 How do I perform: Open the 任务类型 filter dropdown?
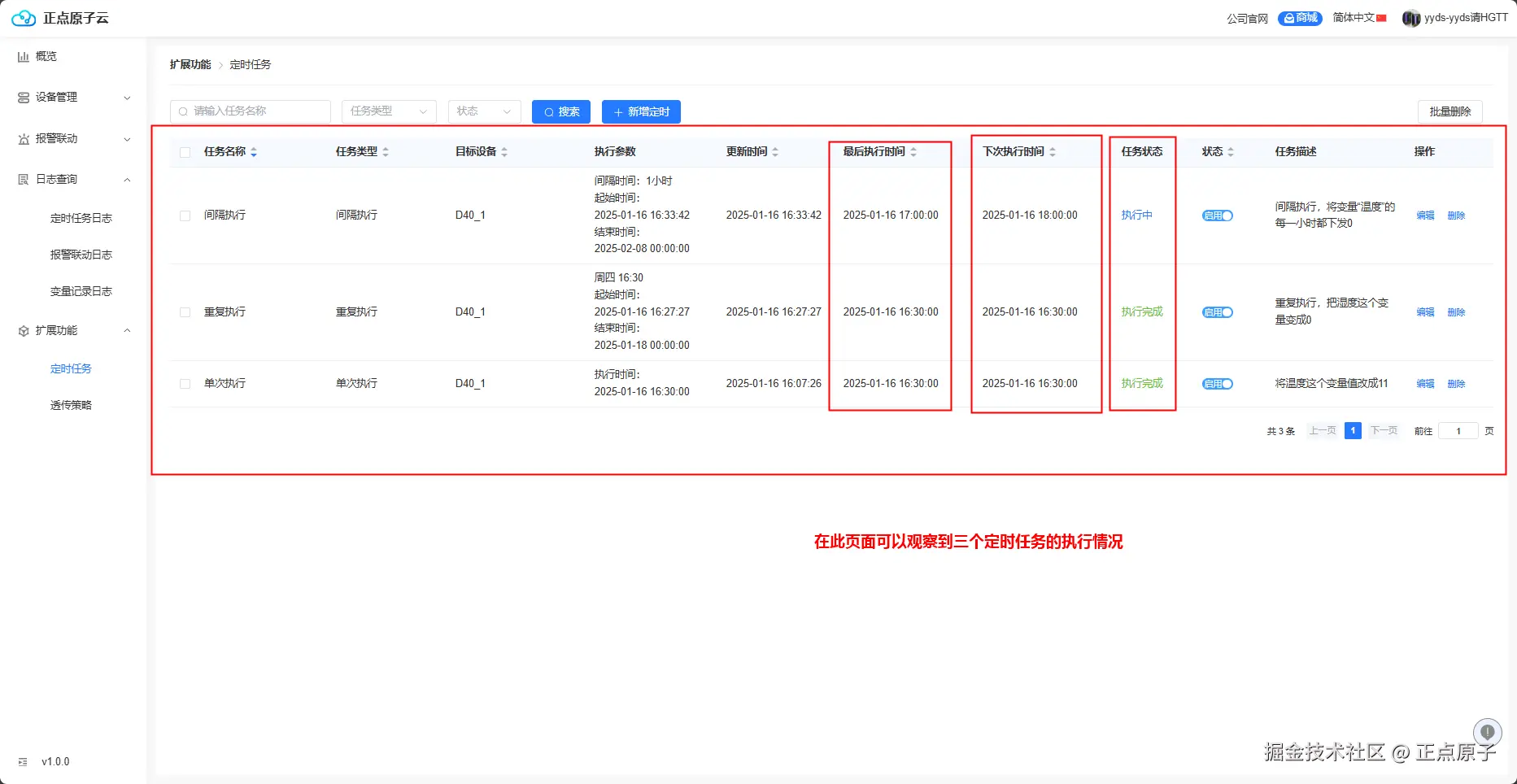pyautogui.click(x=389, y=111)
